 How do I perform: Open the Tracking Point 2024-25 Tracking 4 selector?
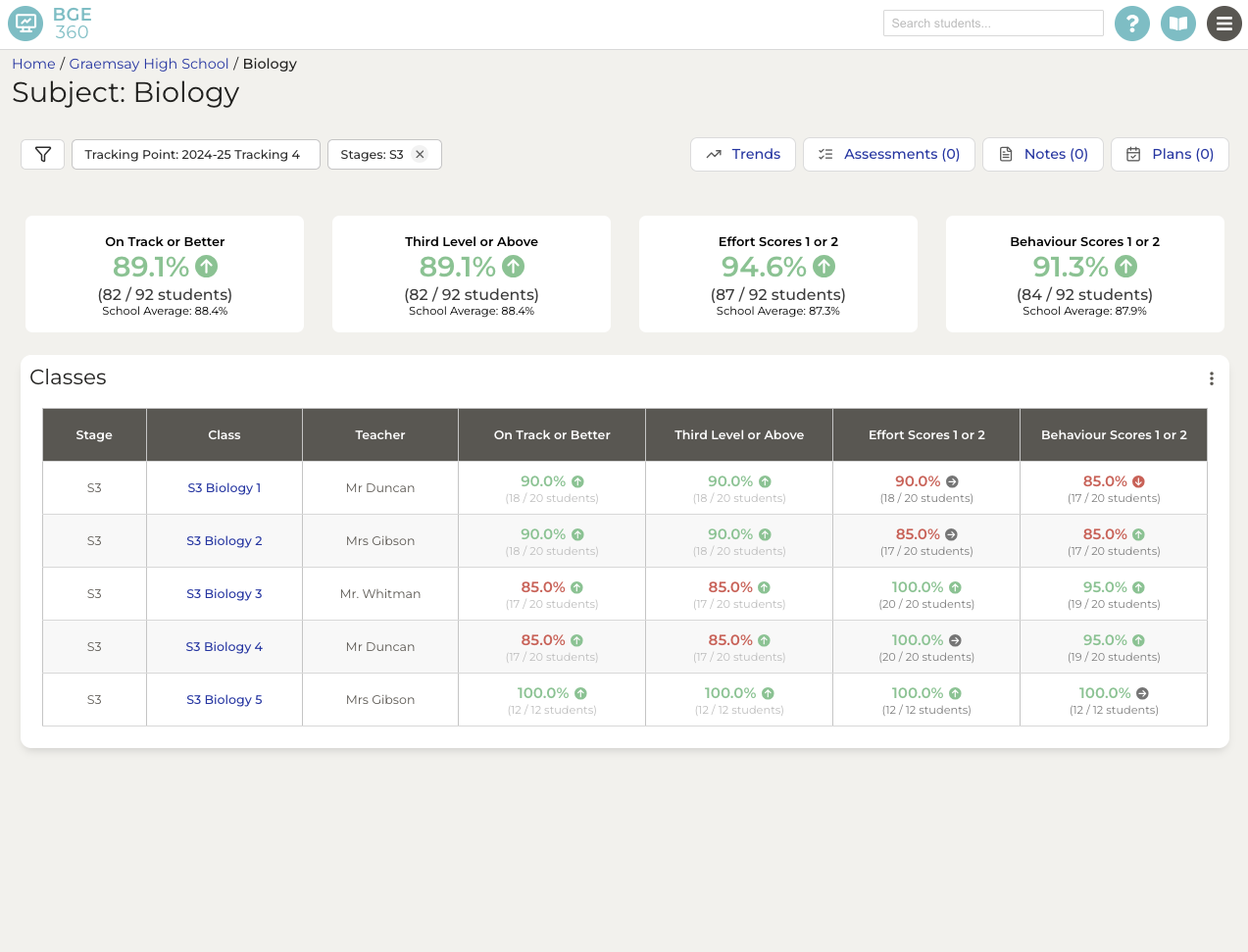tap(195, 154)
